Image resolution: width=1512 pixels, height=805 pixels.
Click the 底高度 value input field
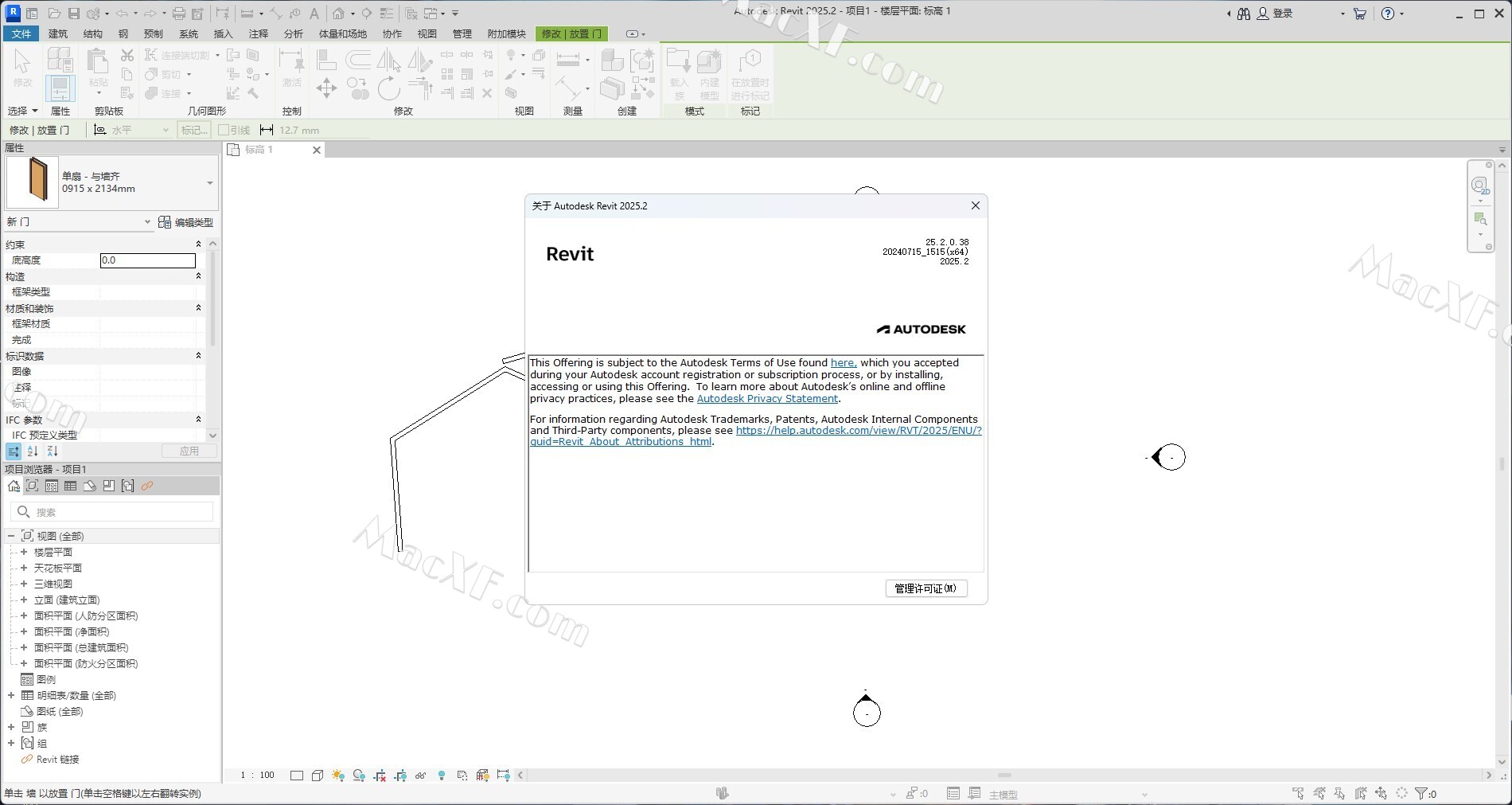pos(148,260)
